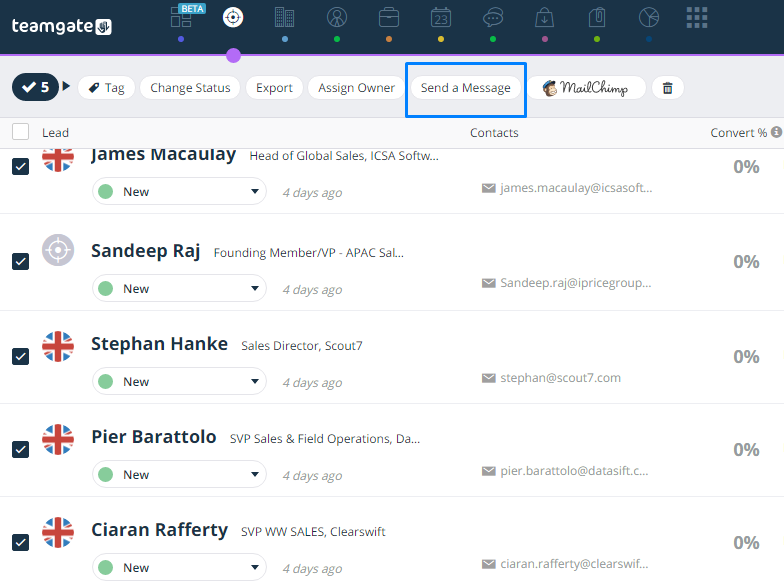Screen dimensions: 784x587
Task: Click 'Sales Director, Scout7' title text
Action: tap(302, 346)
